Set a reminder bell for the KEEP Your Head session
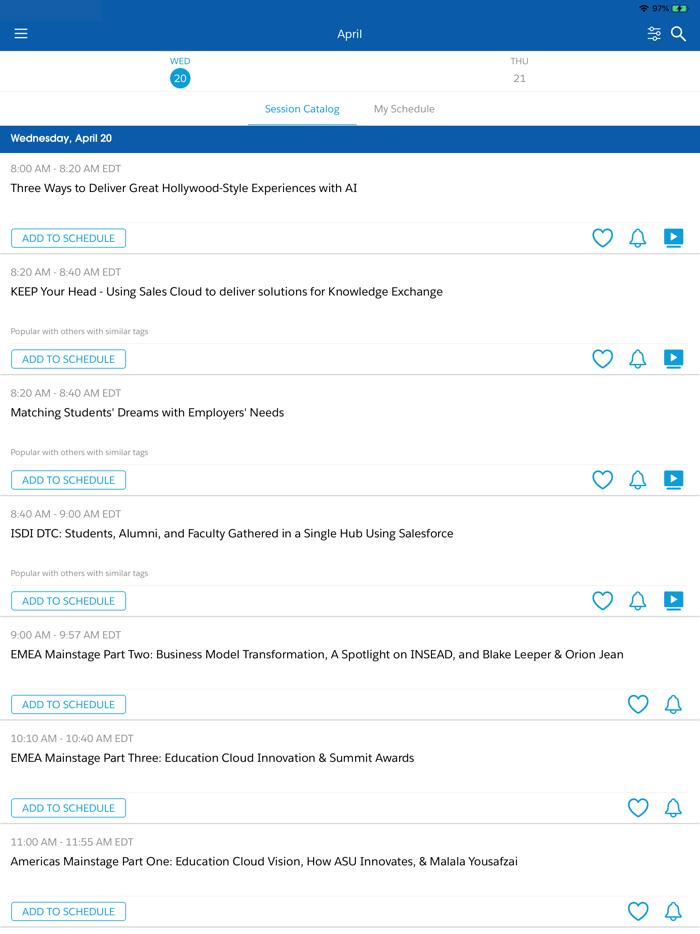The width and height of the screenshot is (700, 934). click(x=638, y=359)
